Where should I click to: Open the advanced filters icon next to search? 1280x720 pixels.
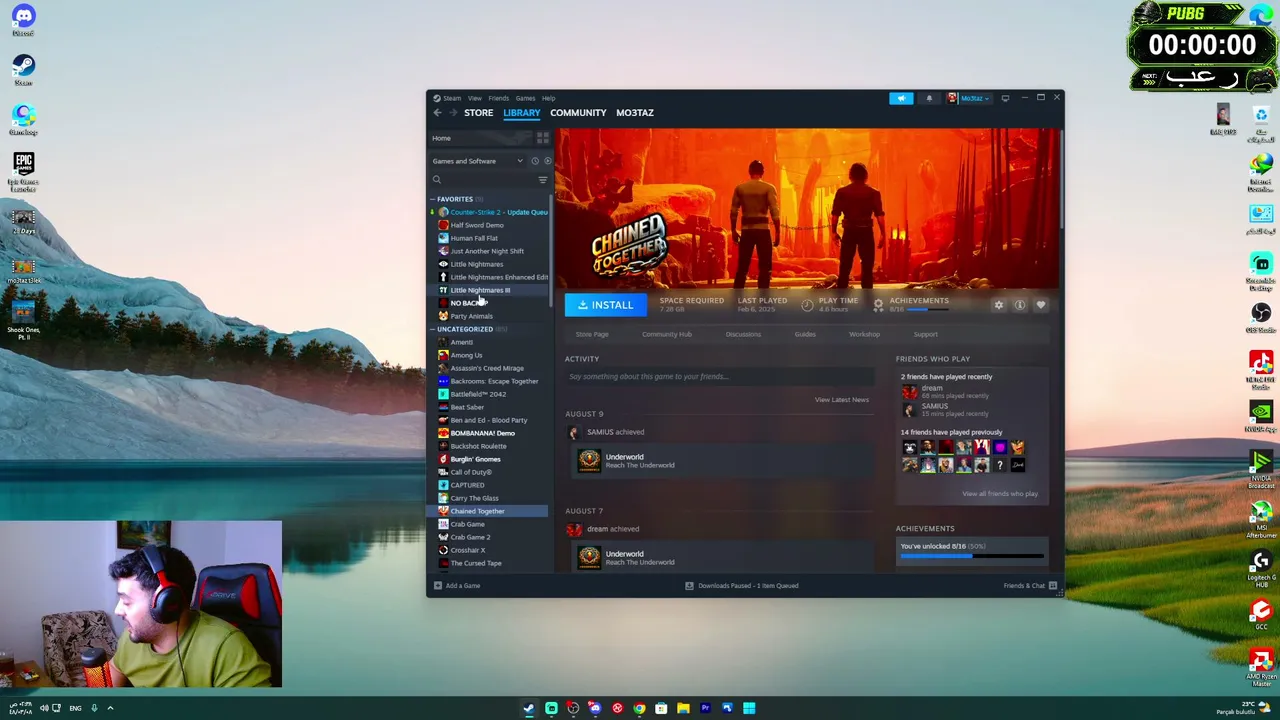(543, 180)
